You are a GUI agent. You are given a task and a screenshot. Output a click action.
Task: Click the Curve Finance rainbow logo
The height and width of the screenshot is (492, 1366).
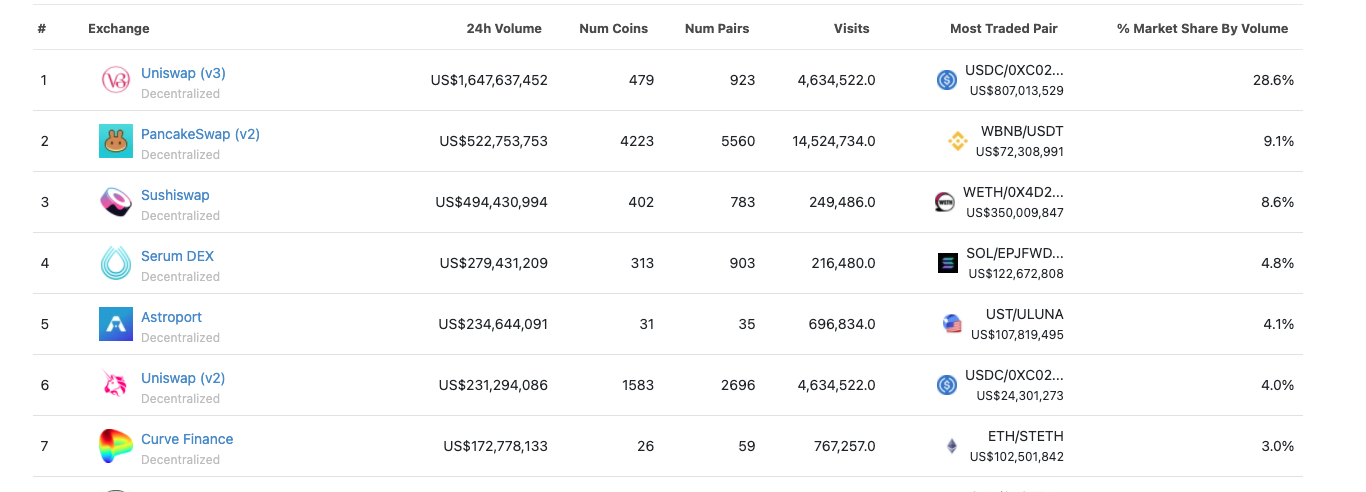(x=116, y=446)
